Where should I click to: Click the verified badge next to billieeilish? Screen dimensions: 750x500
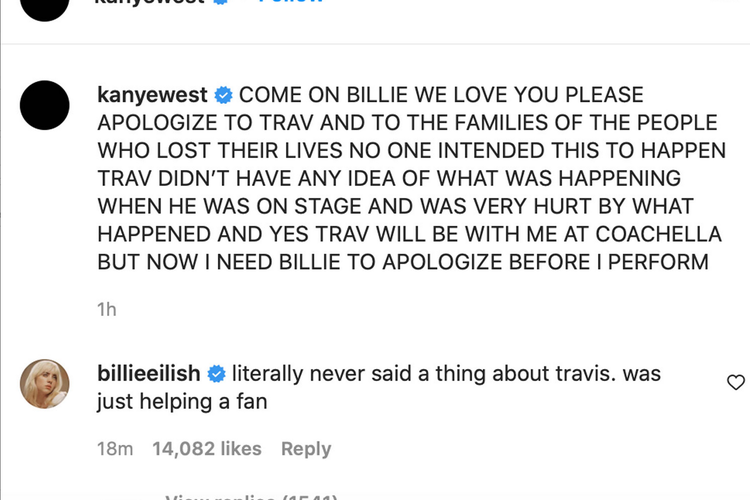(217, 375)
